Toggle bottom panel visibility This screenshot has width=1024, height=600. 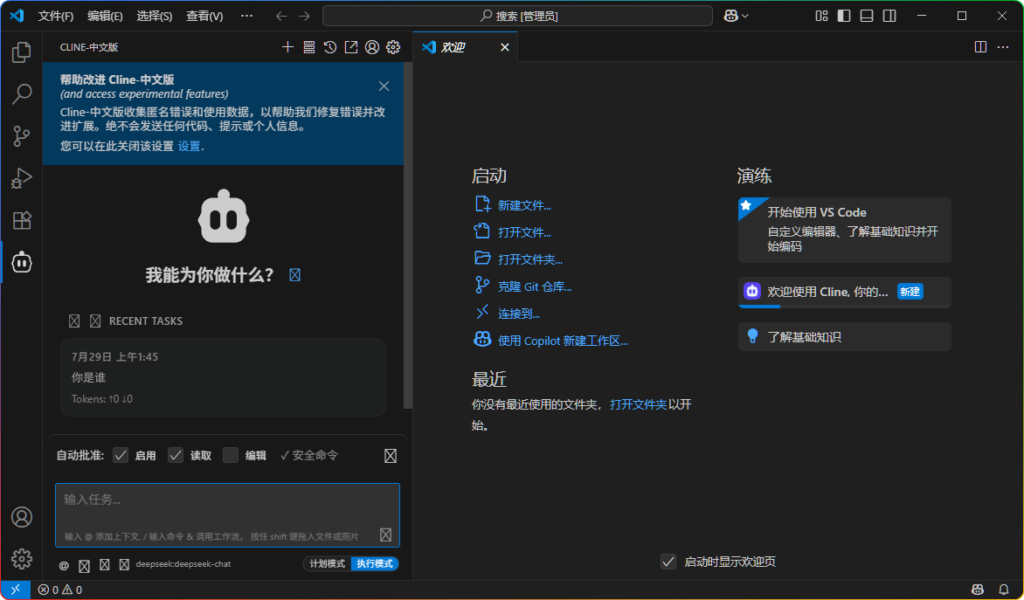867,16
